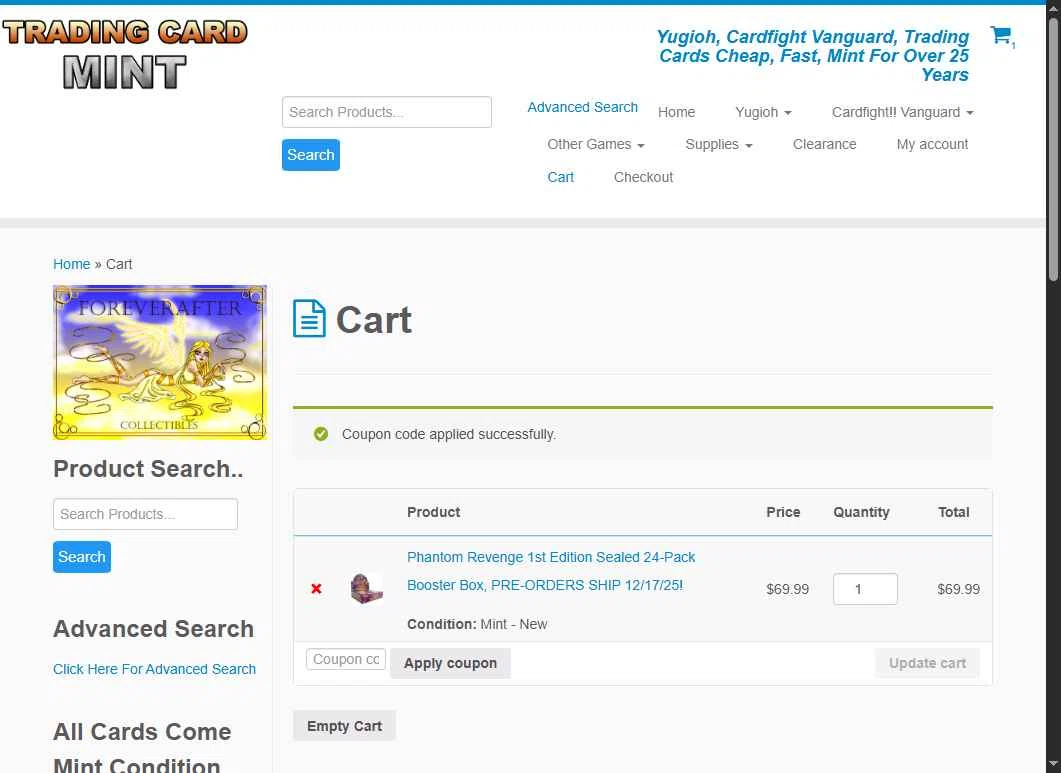This screenshot has width=1061, height=773.
Task: Select the Cart menu item
Action: (x=560, y=177)
